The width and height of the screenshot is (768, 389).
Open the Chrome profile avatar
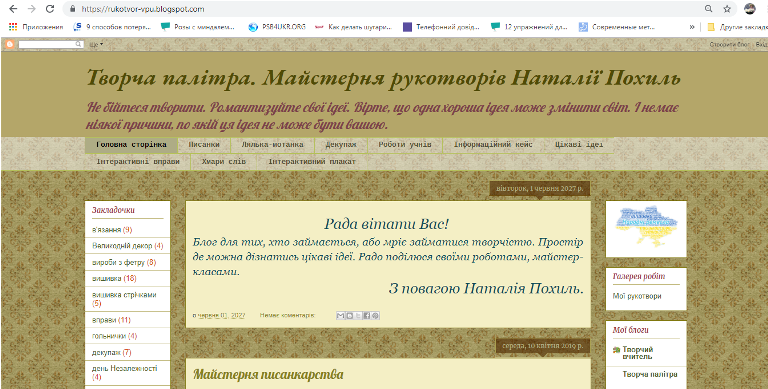click(x=750, y=8)
